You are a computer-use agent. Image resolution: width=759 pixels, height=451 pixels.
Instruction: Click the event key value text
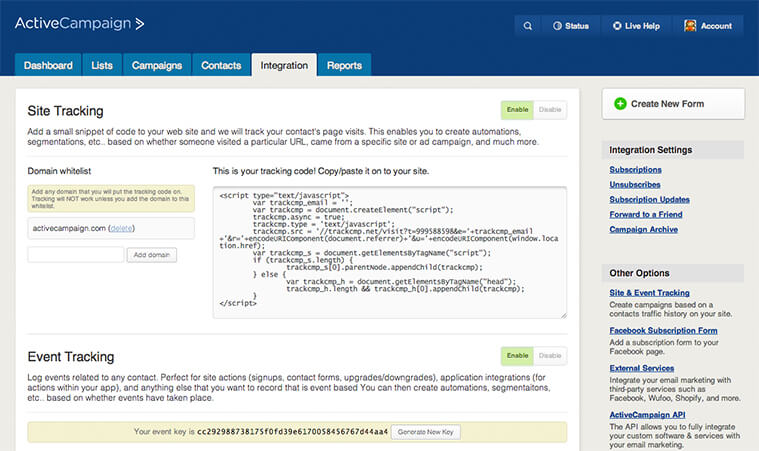[292, 432]
